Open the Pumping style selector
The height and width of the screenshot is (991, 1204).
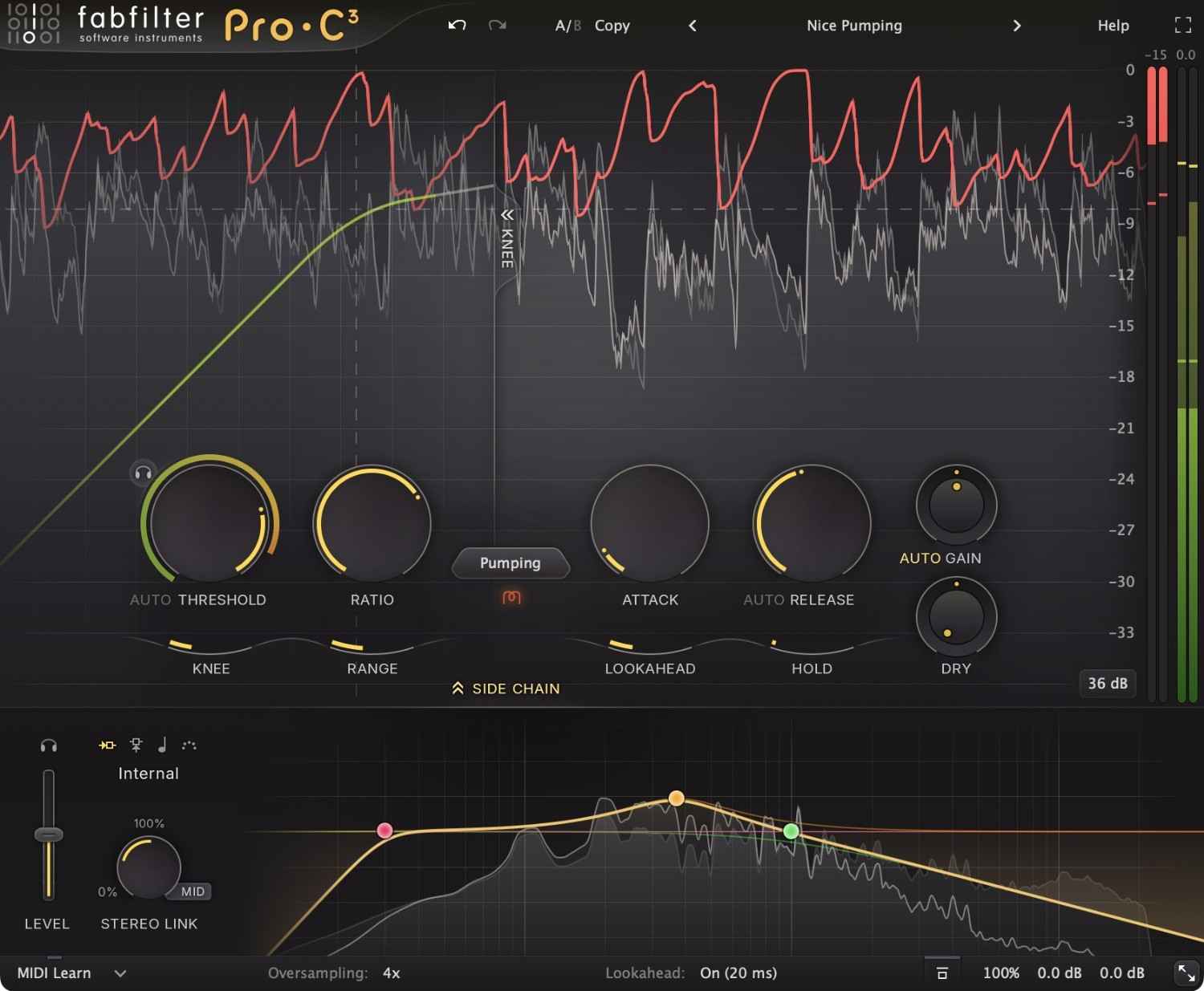tap(510, 563)
